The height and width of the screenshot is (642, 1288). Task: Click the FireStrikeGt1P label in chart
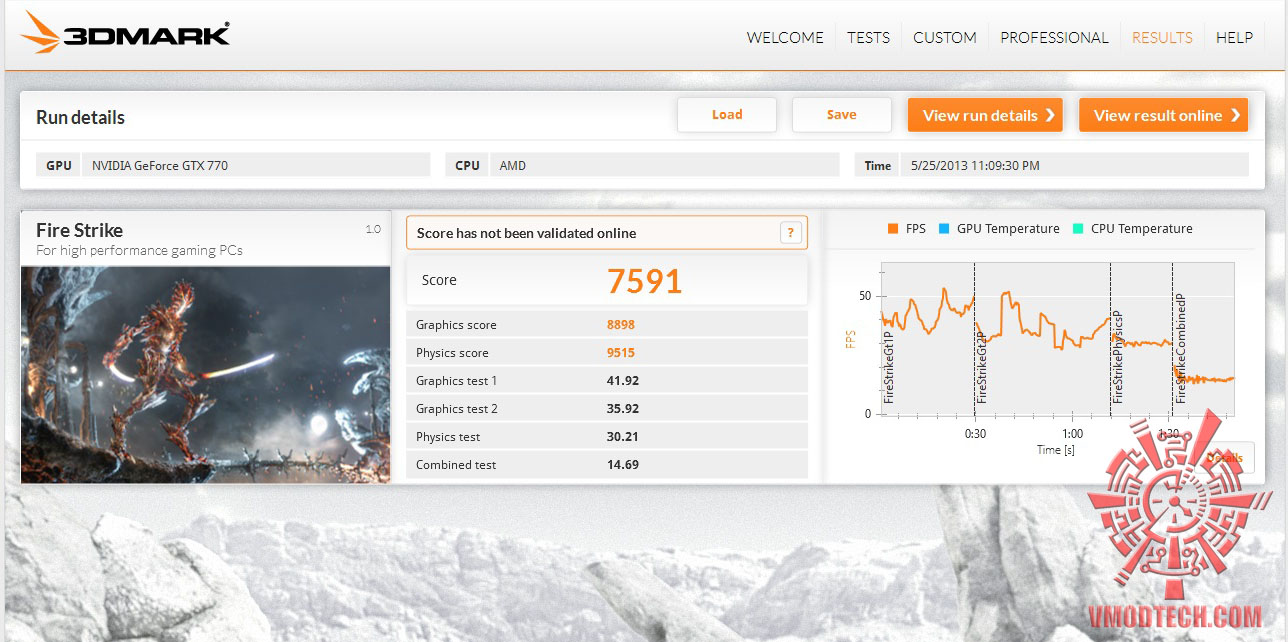coord(889,369)
